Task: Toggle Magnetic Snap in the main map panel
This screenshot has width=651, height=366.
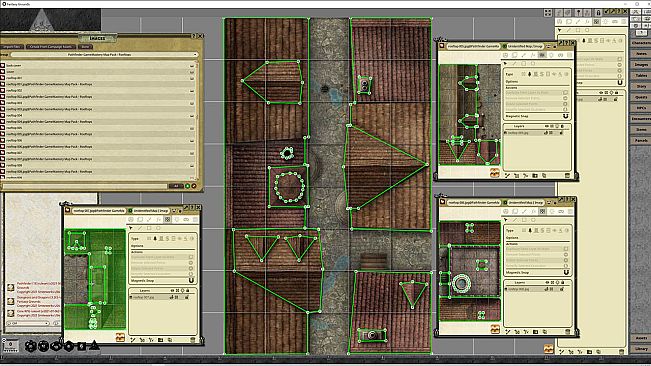Action: (x=620, y=83)
